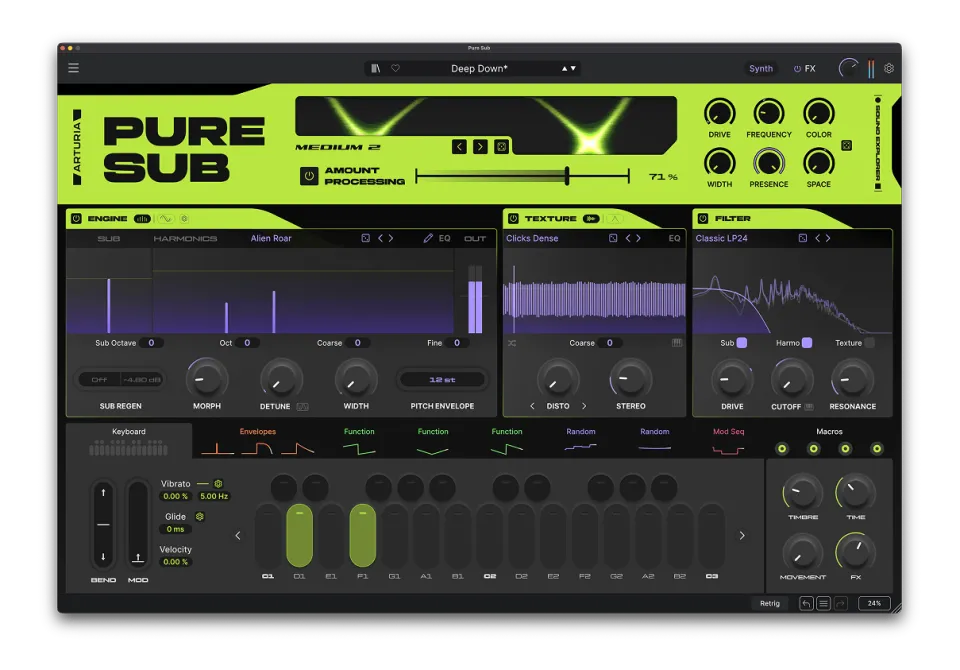
Task: Favorite the Deep Down preset with heart
Action: pos(396,69)
